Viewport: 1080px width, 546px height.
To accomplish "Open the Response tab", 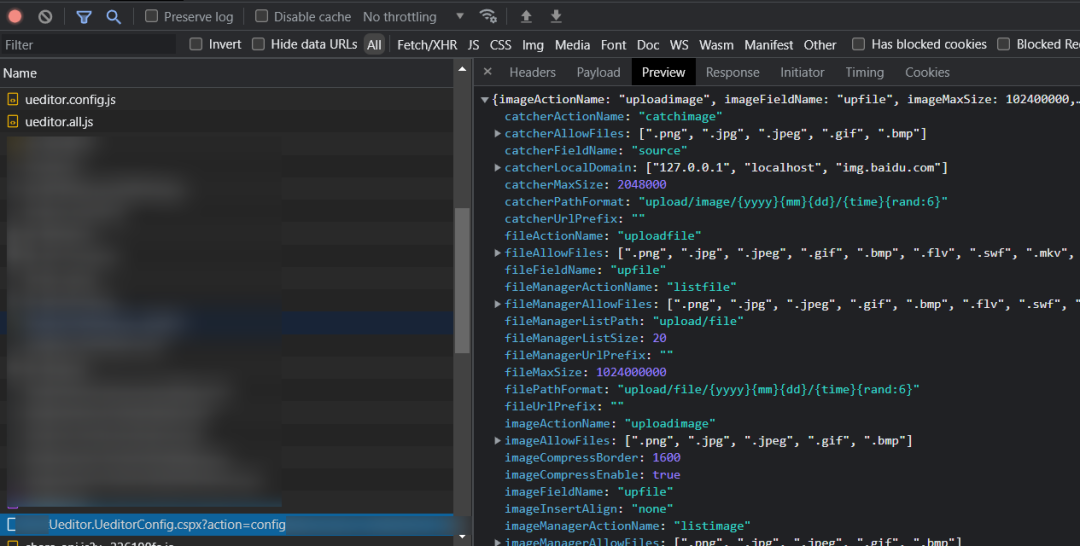I will tap(732, 72).
